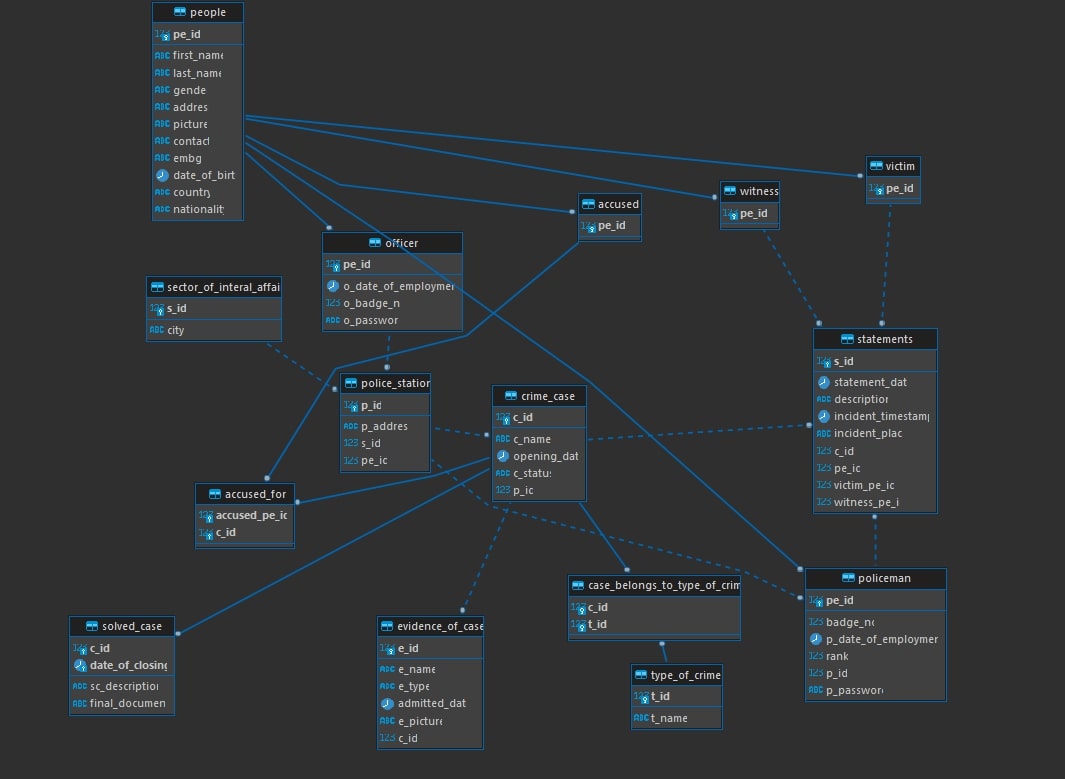The width and height of the screenshot is (1065, 779).
Task: Click the numeric type icon beside rank
Action: click(x=816, y=656)
